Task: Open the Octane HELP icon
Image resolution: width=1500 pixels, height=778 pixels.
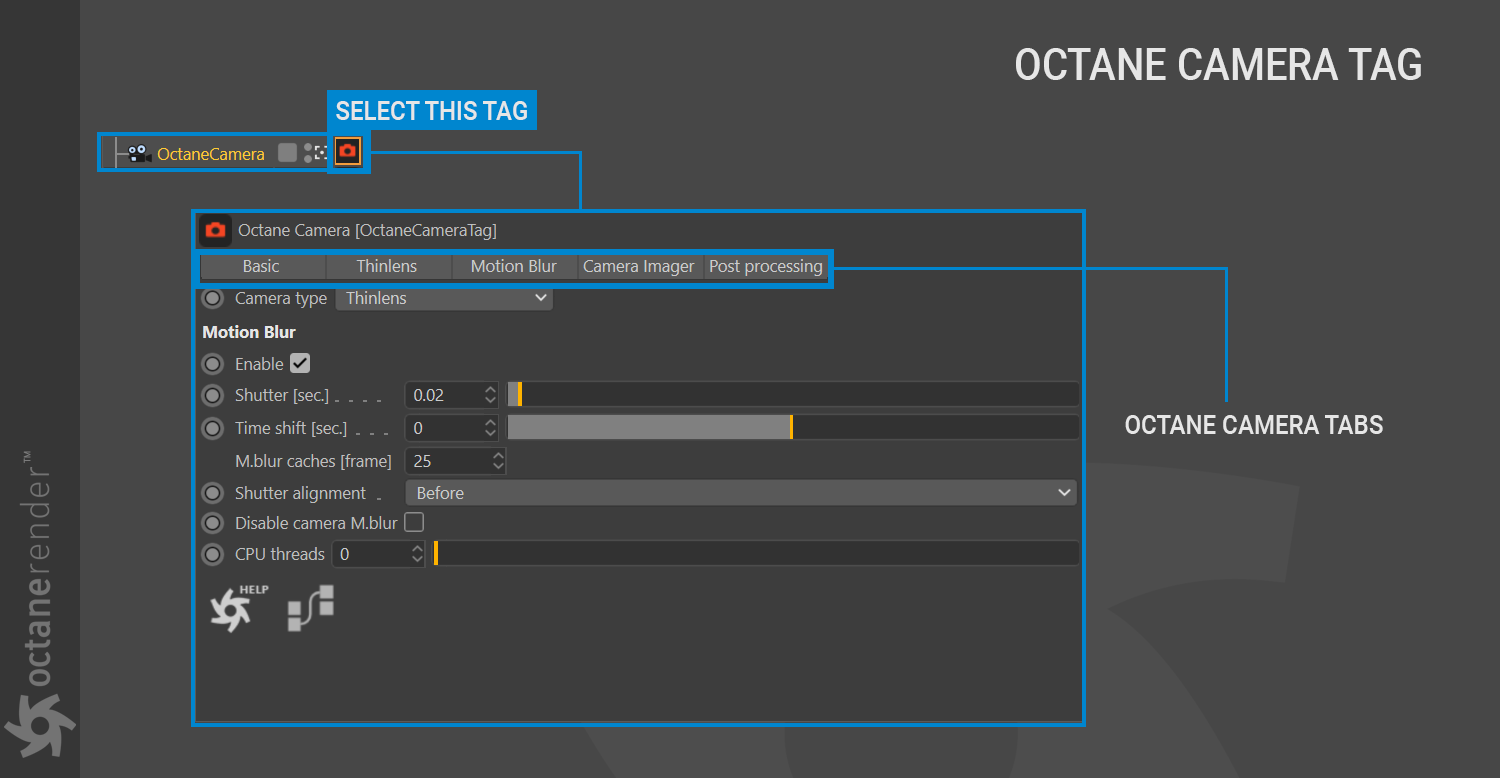Action: [x=238, y=608]
